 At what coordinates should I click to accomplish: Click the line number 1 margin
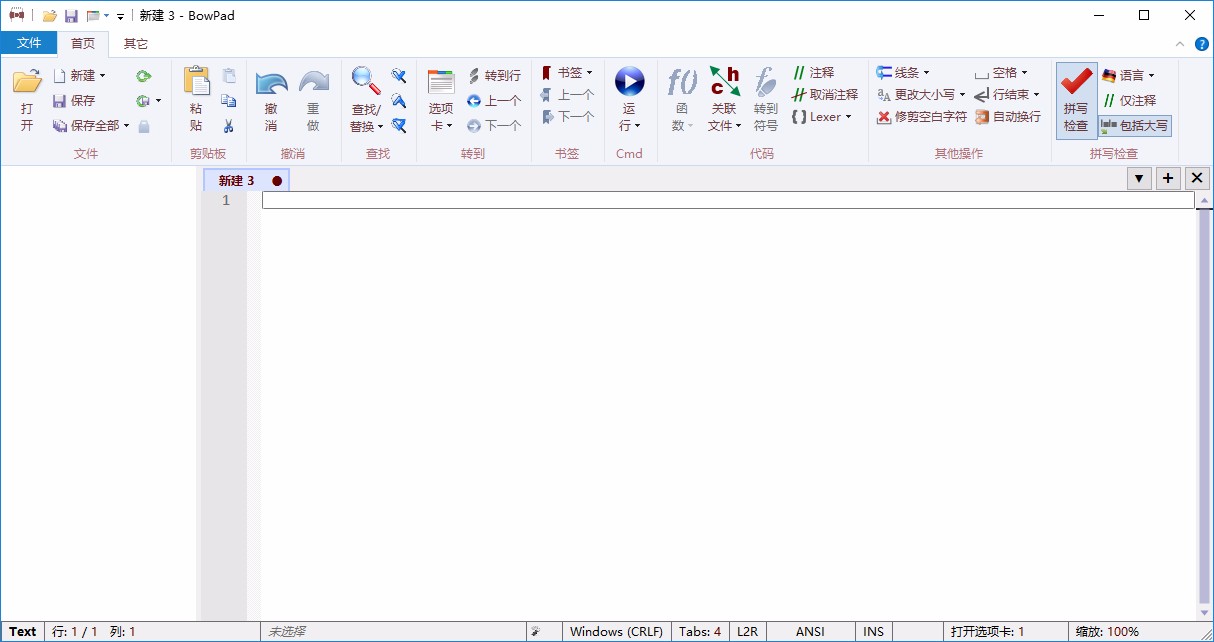coord(225,200)
